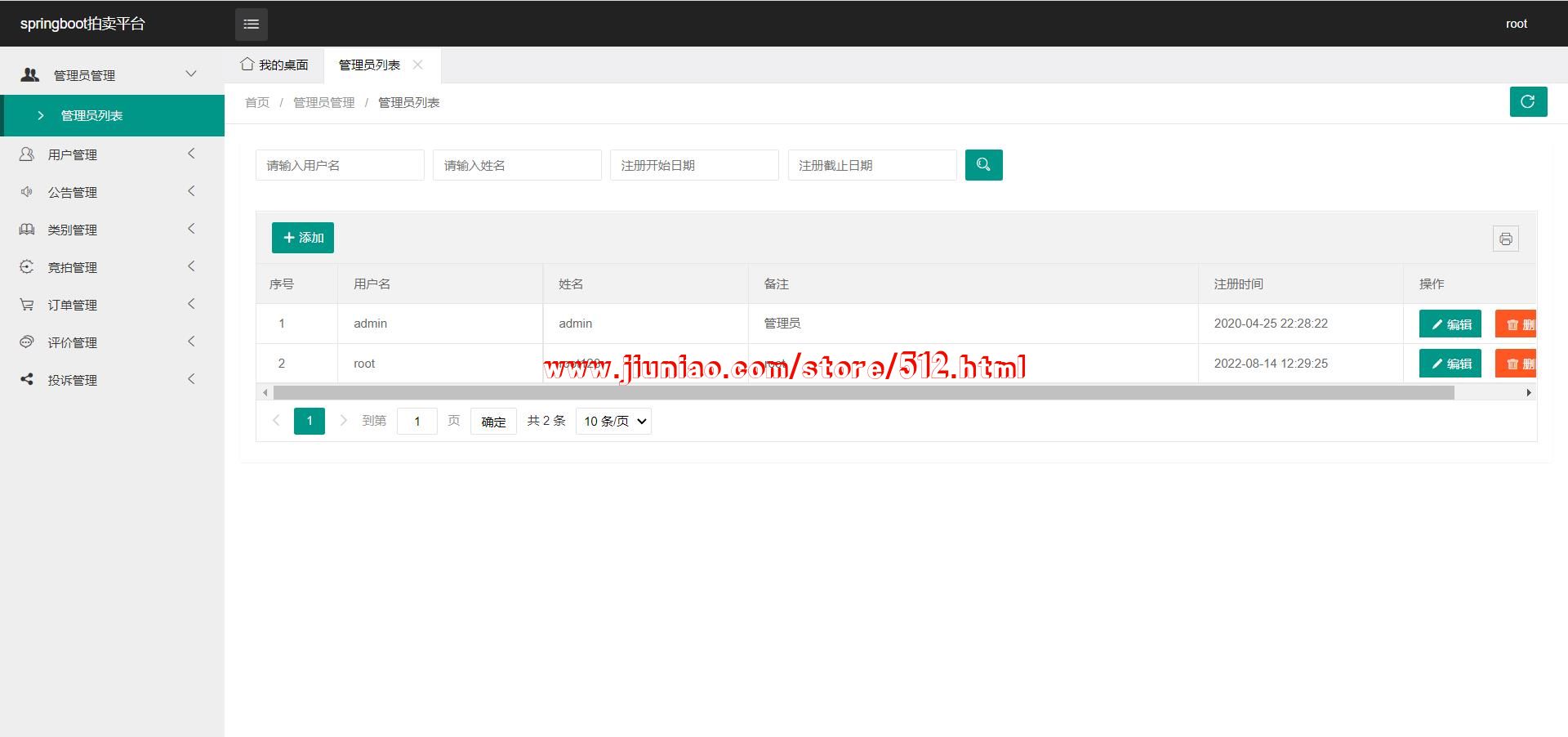Open the 公告管理 sidebar menu
Viewport: 1568px width, 737px height.
click(x=72, y=192)
